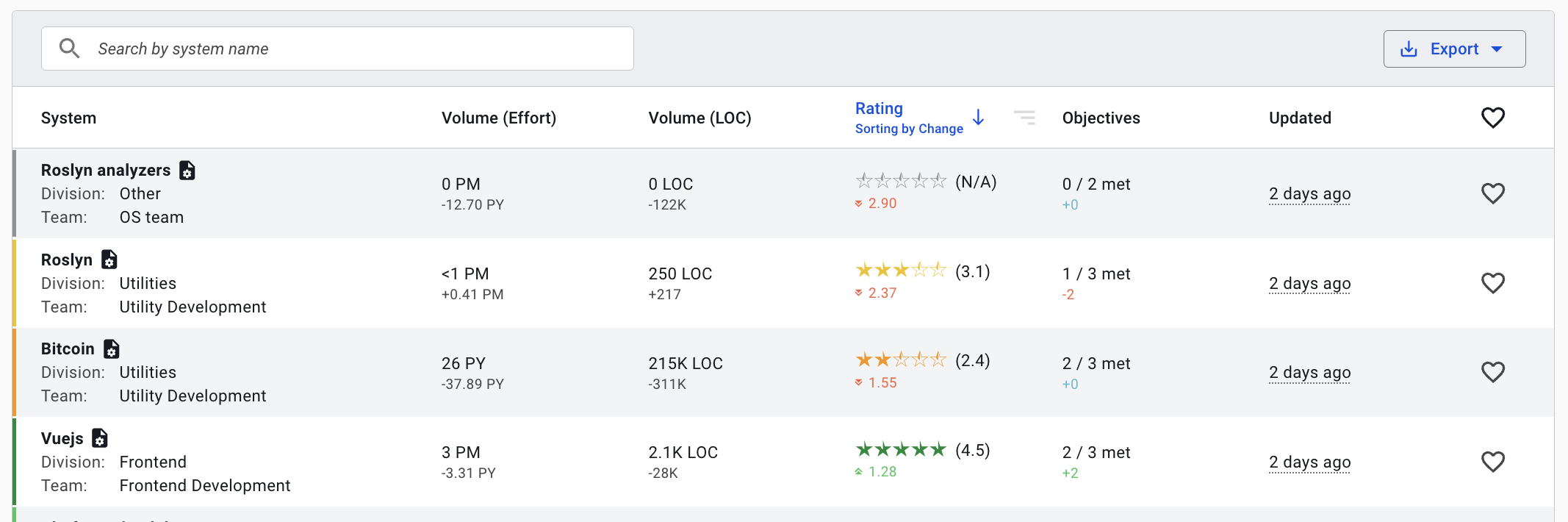Toggle the favorite heart for Vuejs
Screen dimensions: 1568x522
tap(1492, 462)
